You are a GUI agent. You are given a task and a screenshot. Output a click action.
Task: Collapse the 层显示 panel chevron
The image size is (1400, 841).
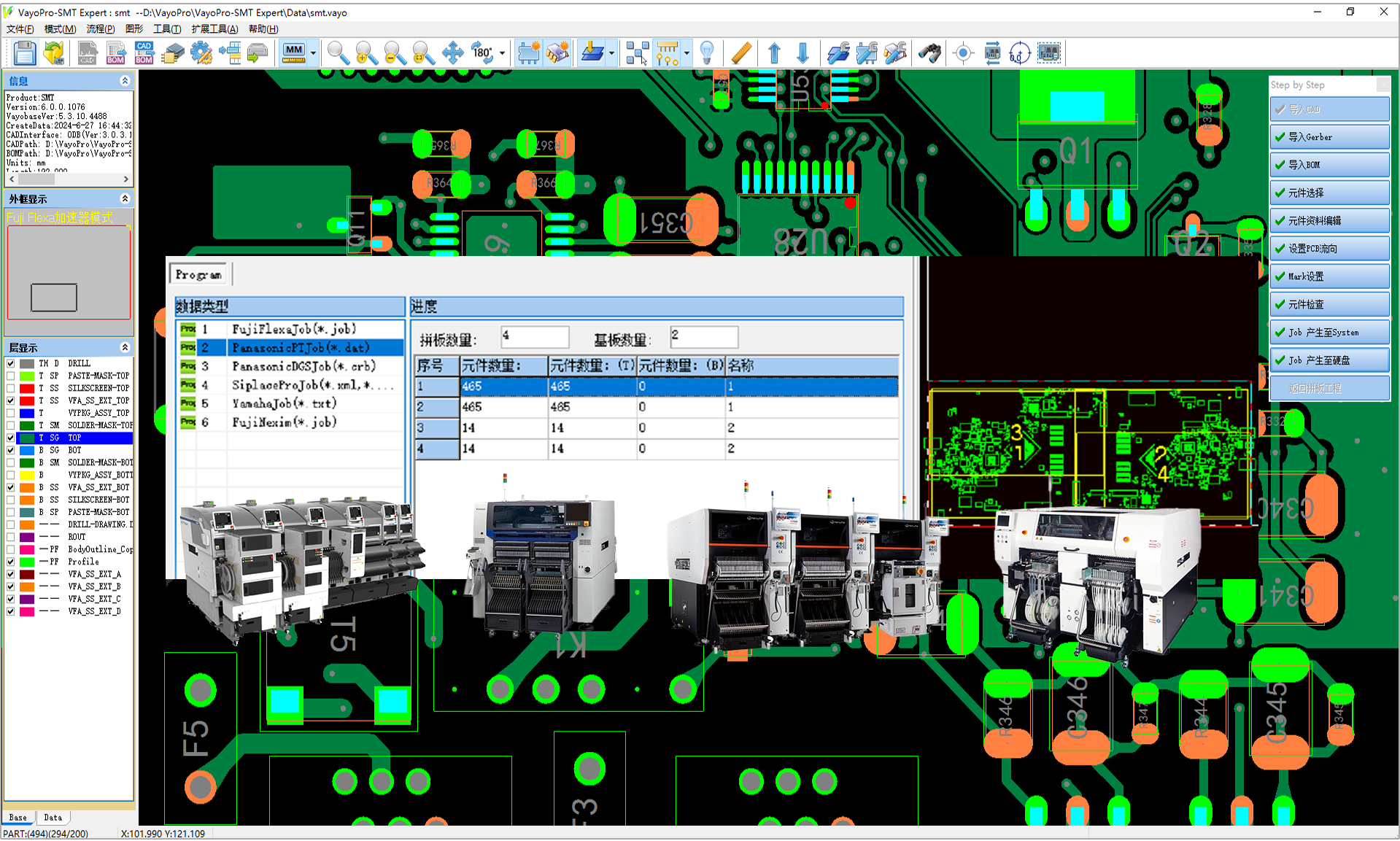coord(125,347)
